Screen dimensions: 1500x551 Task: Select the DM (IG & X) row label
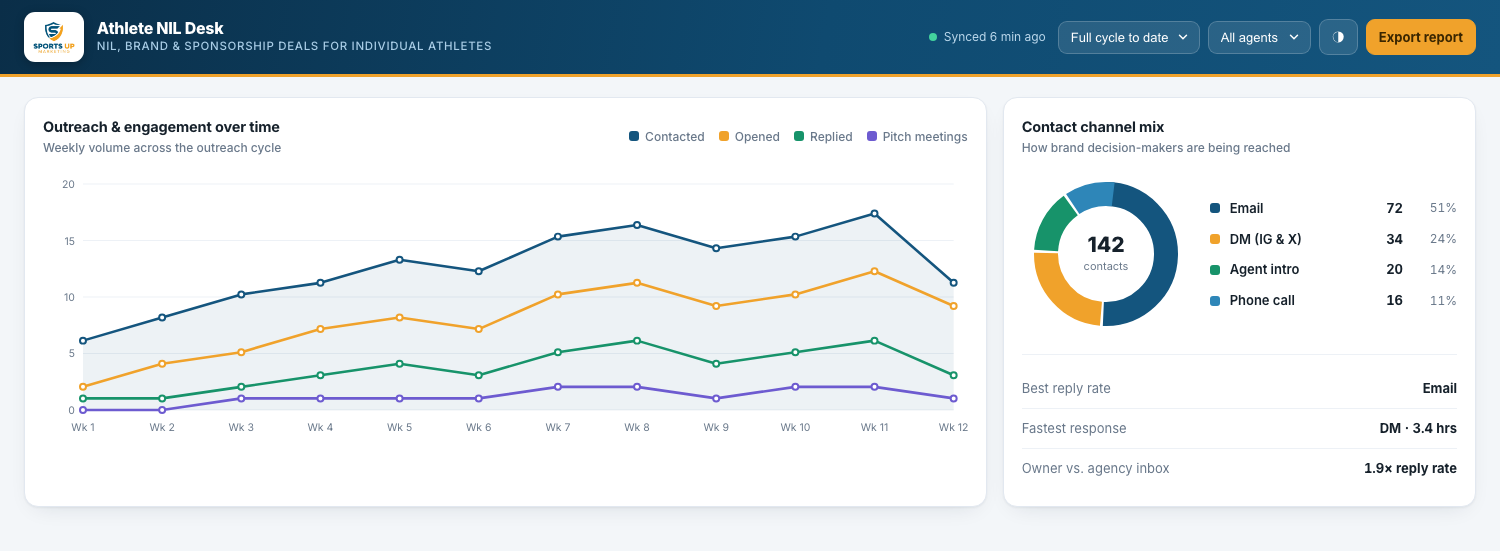pos(1265,239)
